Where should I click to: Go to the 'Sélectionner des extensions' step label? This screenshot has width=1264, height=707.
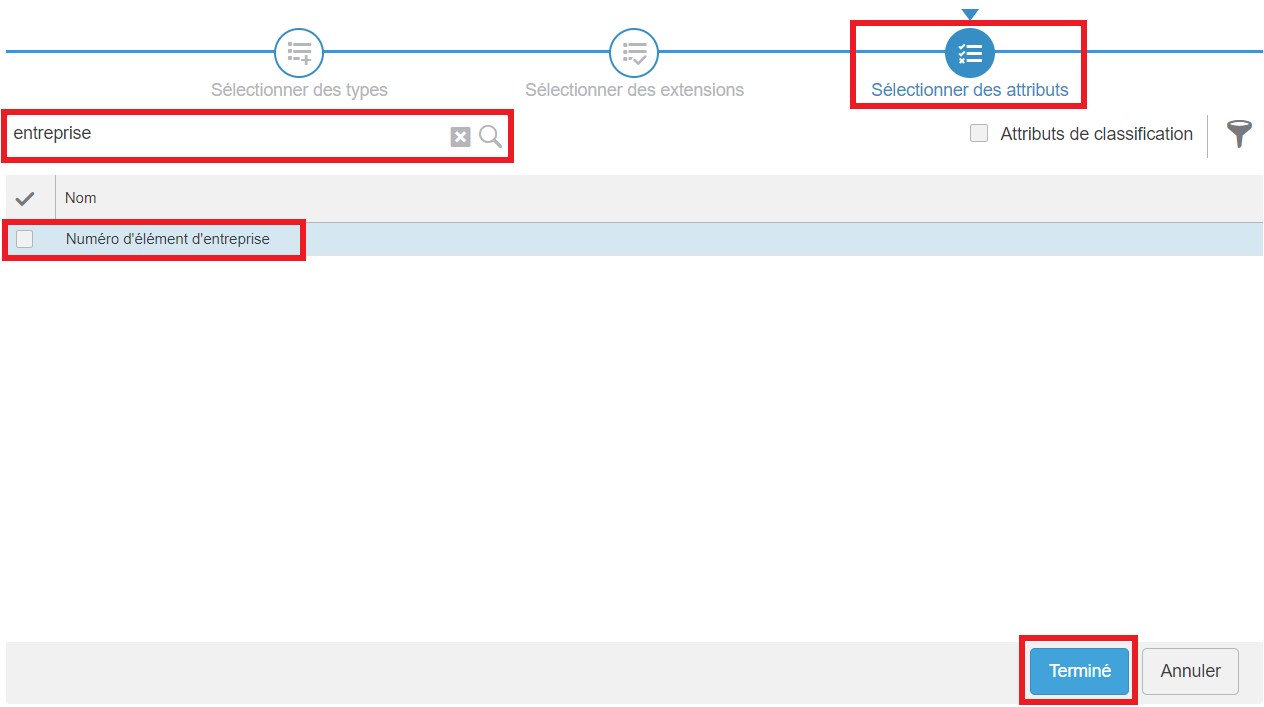634,90
